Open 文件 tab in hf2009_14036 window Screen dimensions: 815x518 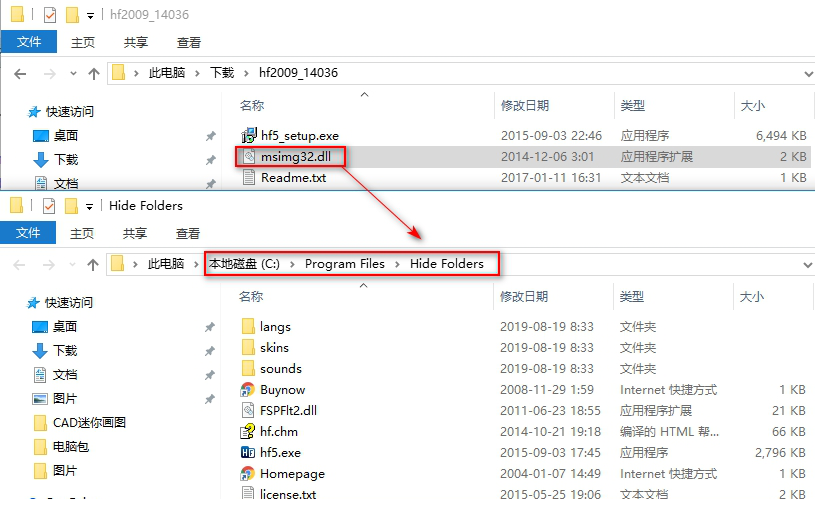pyautogui.click(x=29, y=42)
